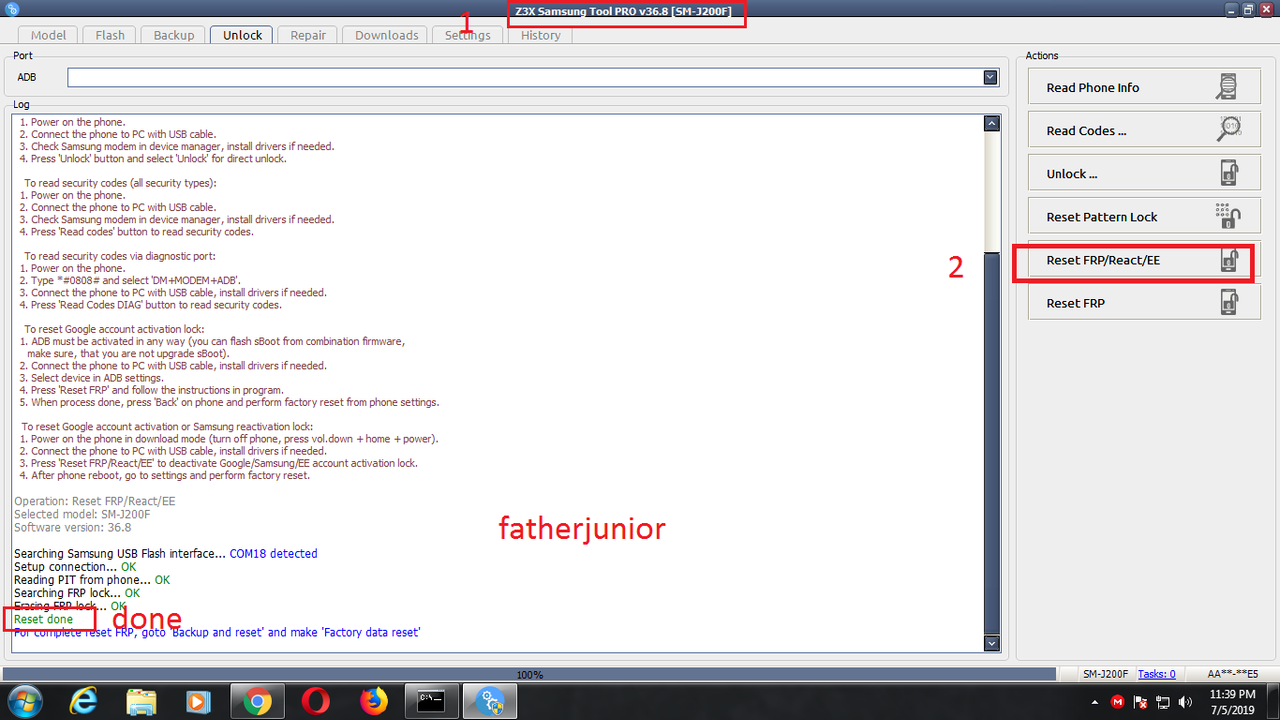Click the log scrollbar down arrow

tap(992, 643)
